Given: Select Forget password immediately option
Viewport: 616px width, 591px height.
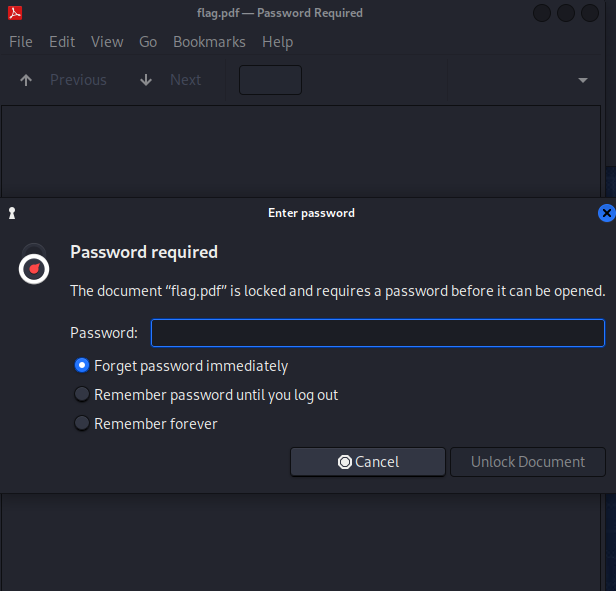Looking at the screenshot, I should tap(82, 365).
